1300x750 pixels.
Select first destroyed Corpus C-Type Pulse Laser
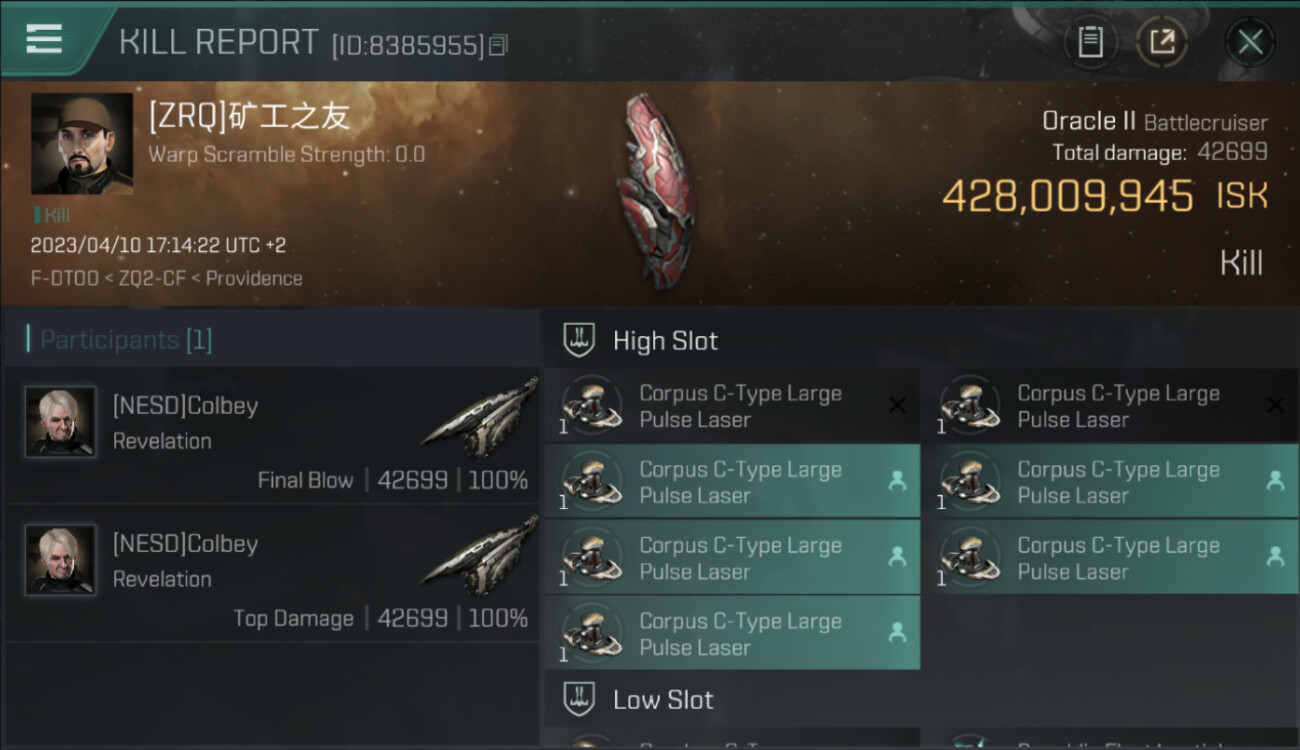tap(732, 405)
